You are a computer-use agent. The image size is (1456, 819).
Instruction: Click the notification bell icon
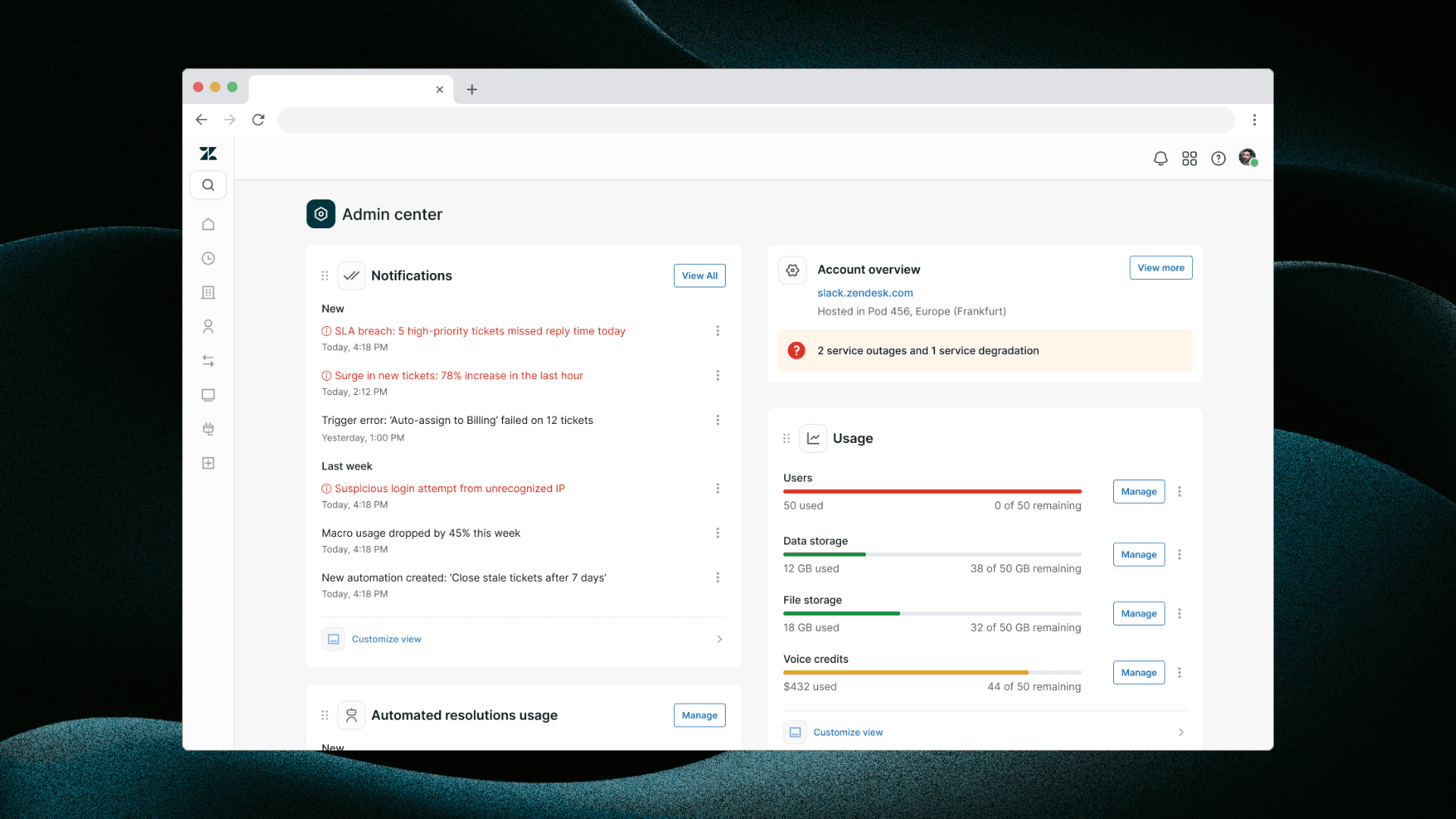(1160, 158)
